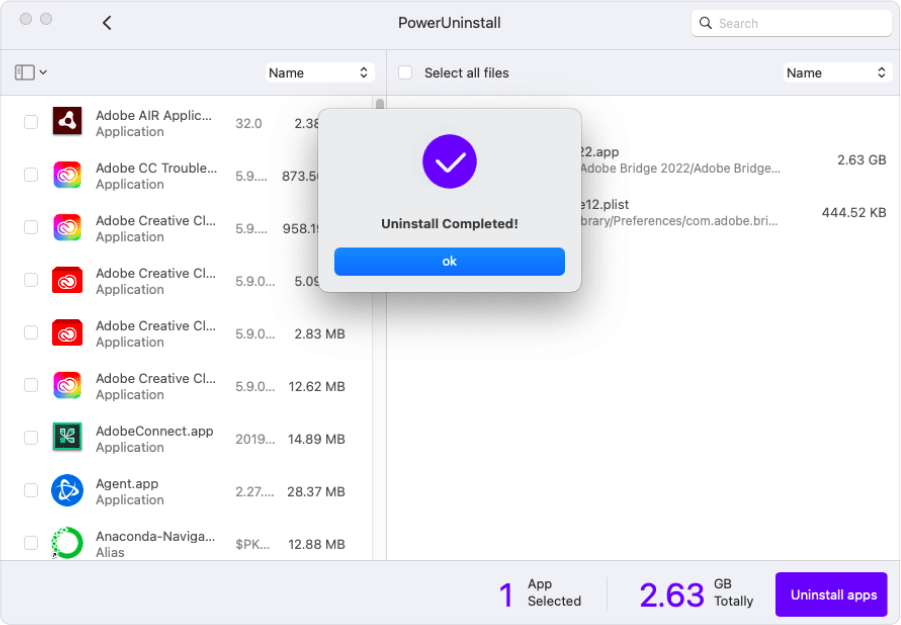
Task: Click the 12.88 MB size value
Action: click(317, 545)
